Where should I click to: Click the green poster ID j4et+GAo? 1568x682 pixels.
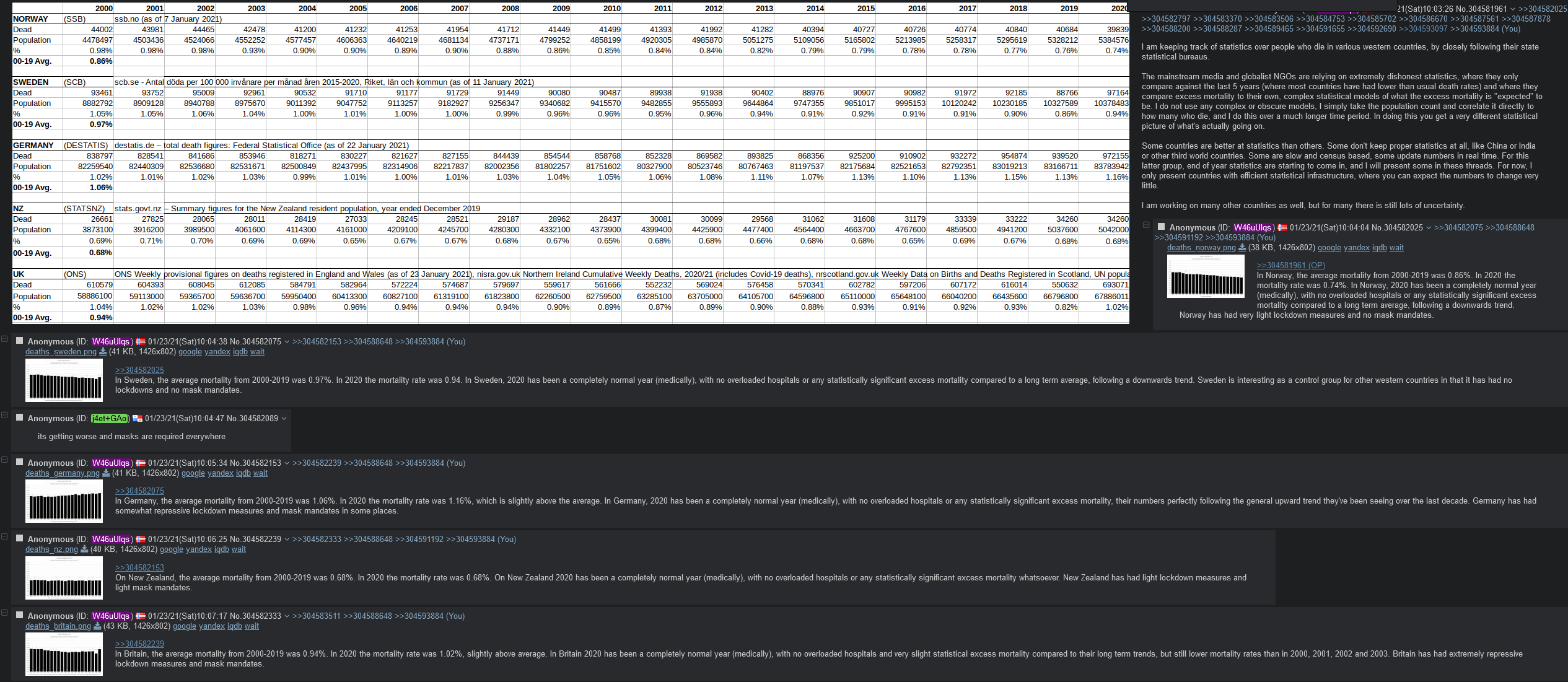(x=110, y=419)
